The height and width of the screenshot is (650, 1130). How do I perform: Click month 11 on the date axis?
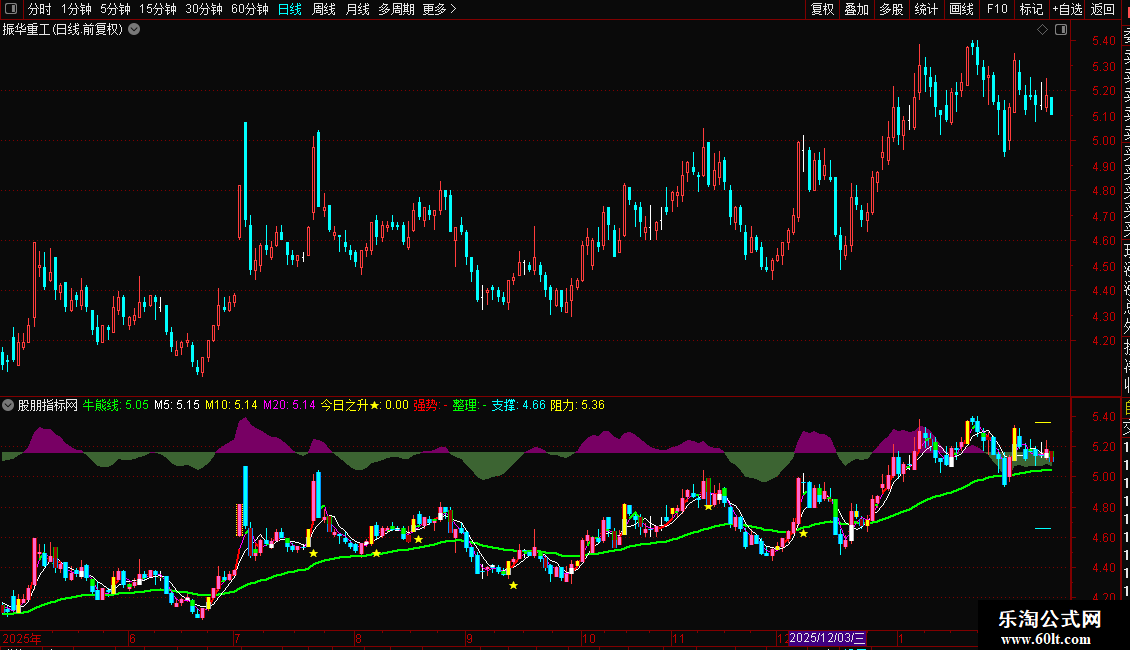pos(678,638)
